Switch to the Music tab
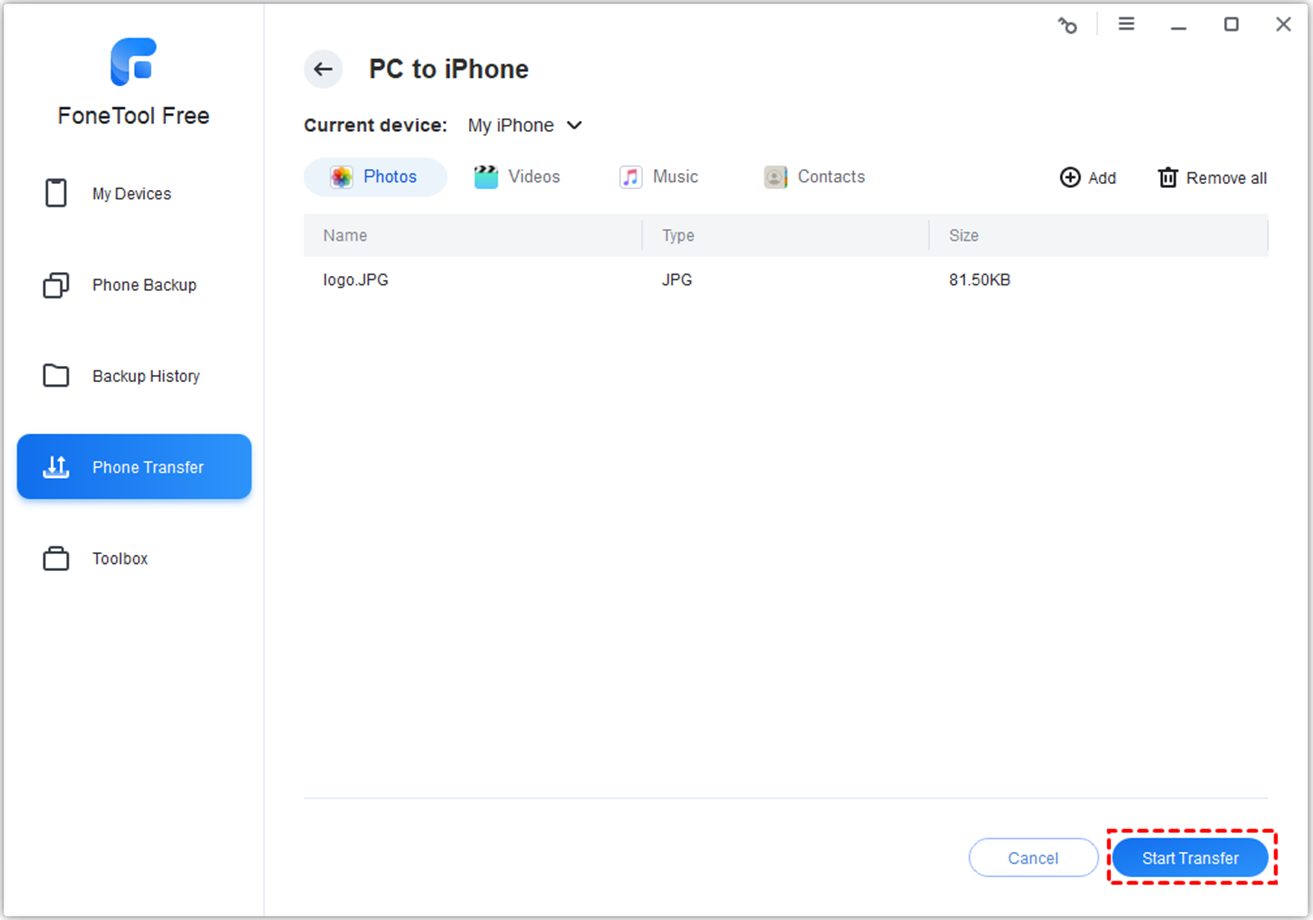 pyautogui.click(x=659, y=177)
